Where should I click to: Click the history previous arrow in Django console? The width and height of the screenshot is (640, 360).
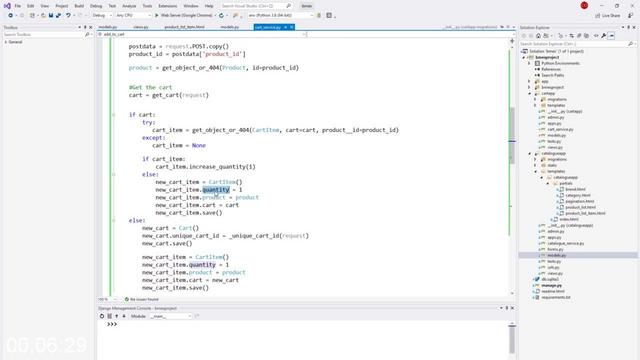(117, 316)
